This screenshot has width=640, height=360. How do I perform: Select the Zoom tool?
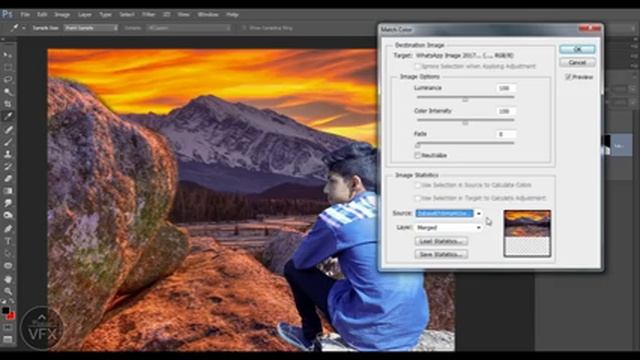coord(8,291)
